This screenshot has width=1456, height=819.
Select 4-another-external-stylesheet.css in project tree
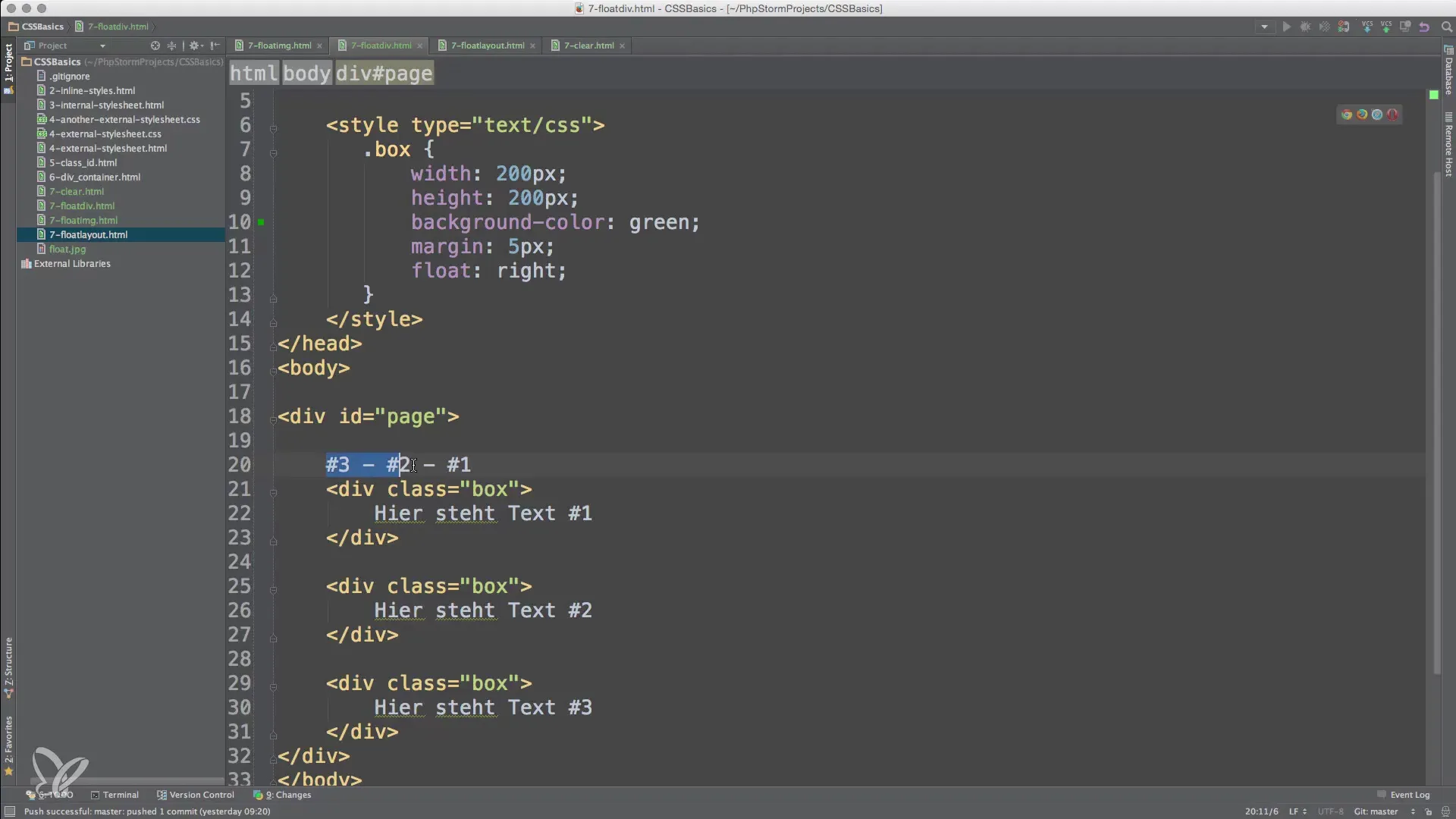(x=124, y=120)
